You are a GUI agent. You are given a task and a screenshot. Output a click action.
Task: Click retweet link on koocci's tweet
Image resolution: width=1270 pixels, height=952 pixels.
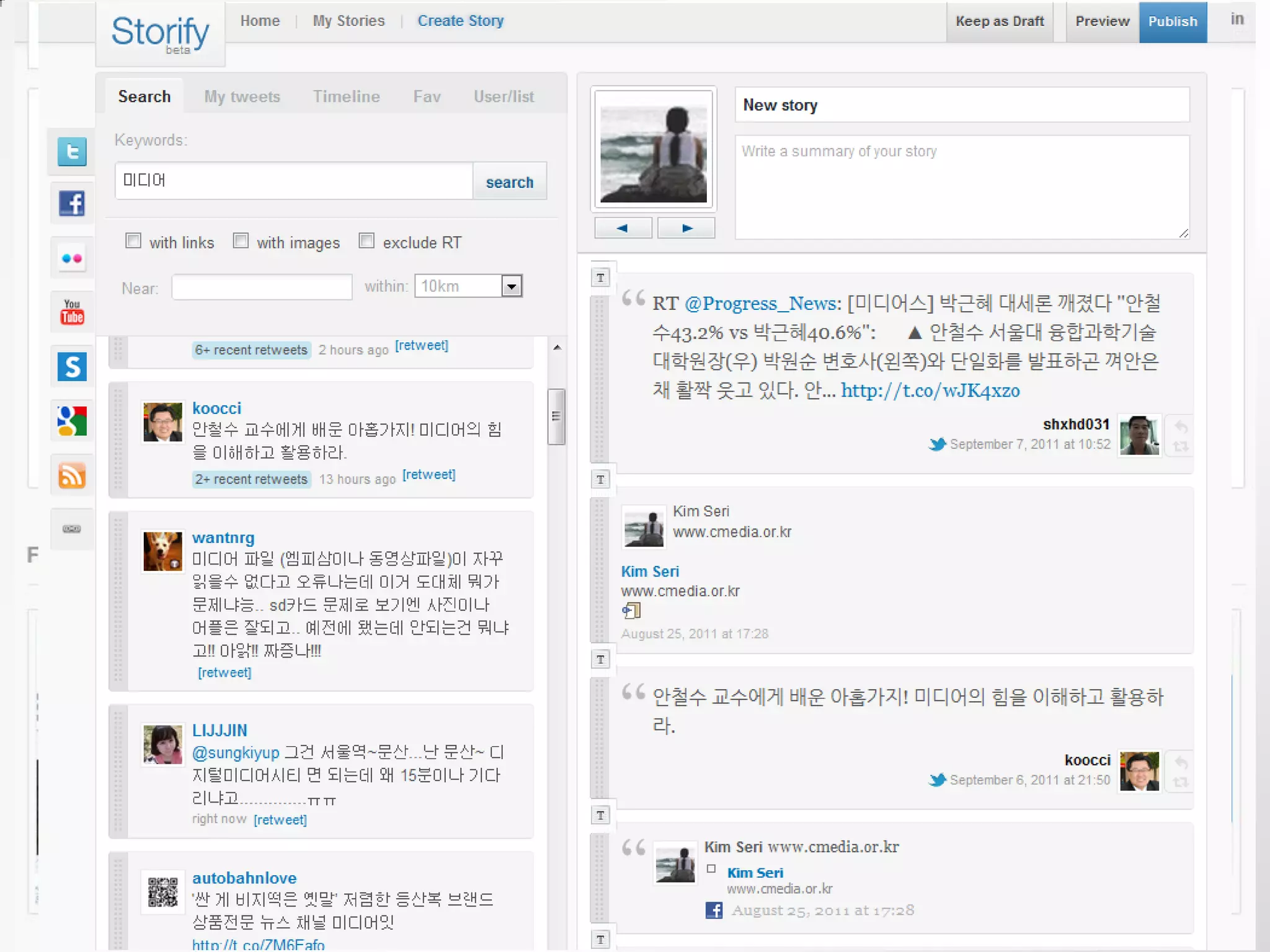point(429,475)
